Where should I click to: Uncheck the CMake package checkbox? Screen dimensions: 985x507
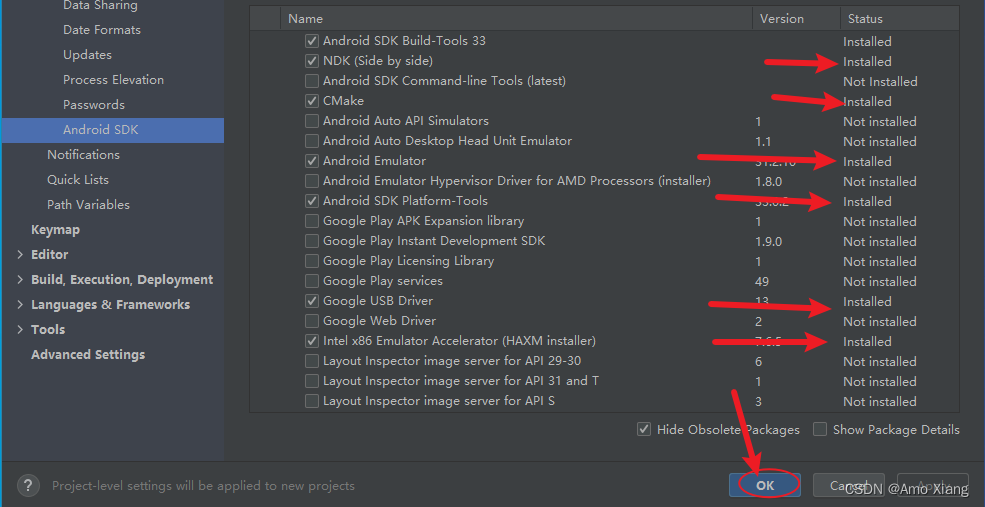pyautogui.click(x=313, y=101)
